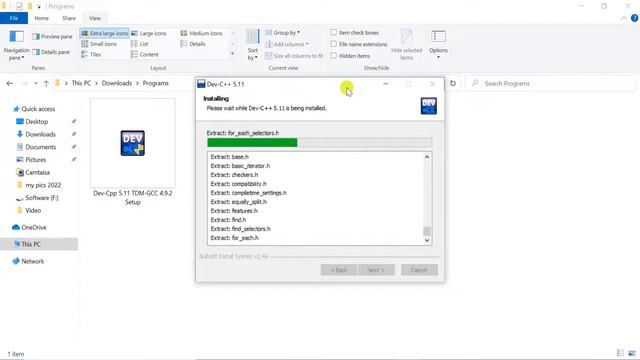Click Downloads in address path

coord(117,83)
